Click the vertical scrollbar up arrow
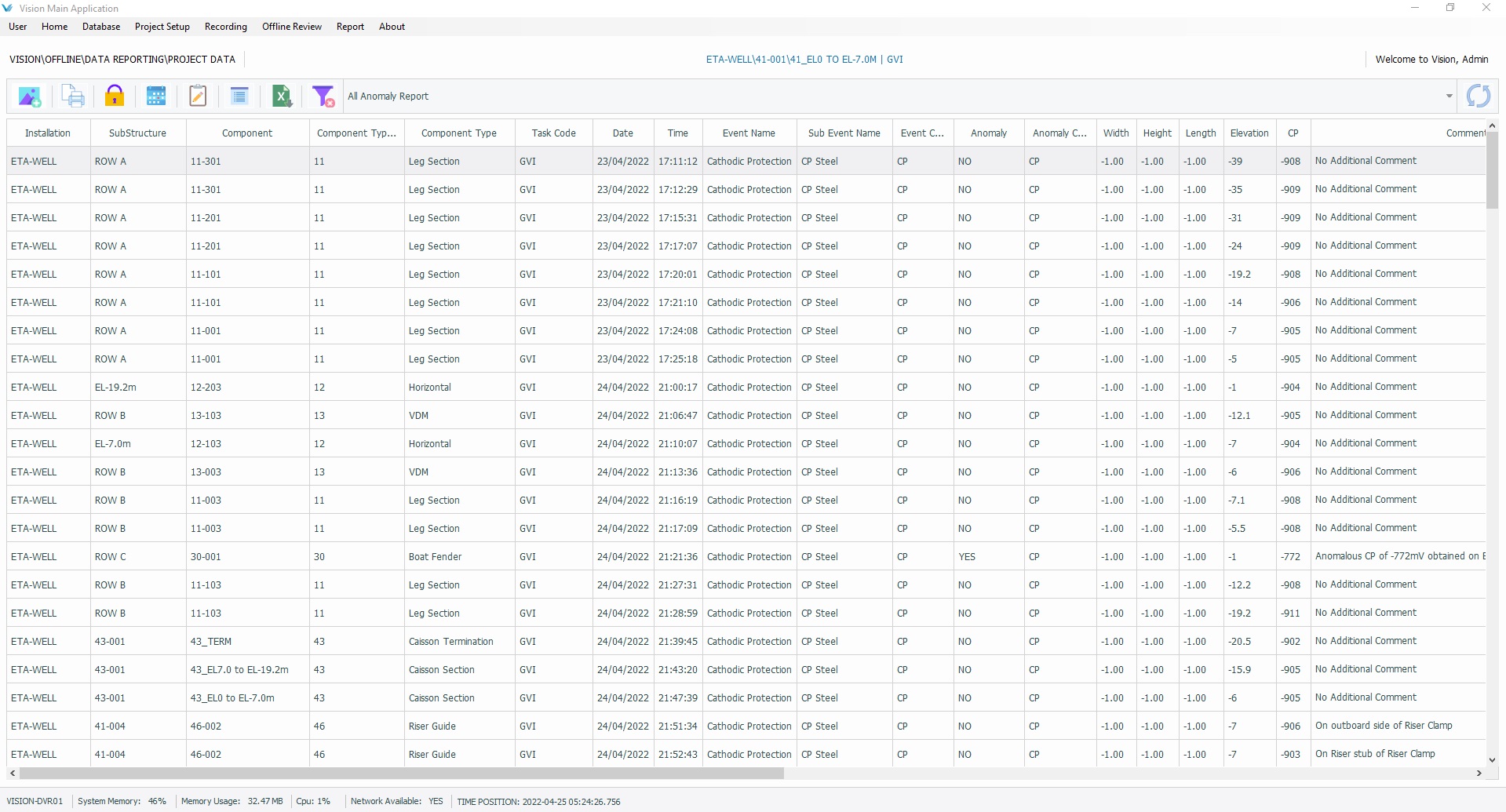This screenshot has width=1506, height=812. click(x=1492, y=126)
